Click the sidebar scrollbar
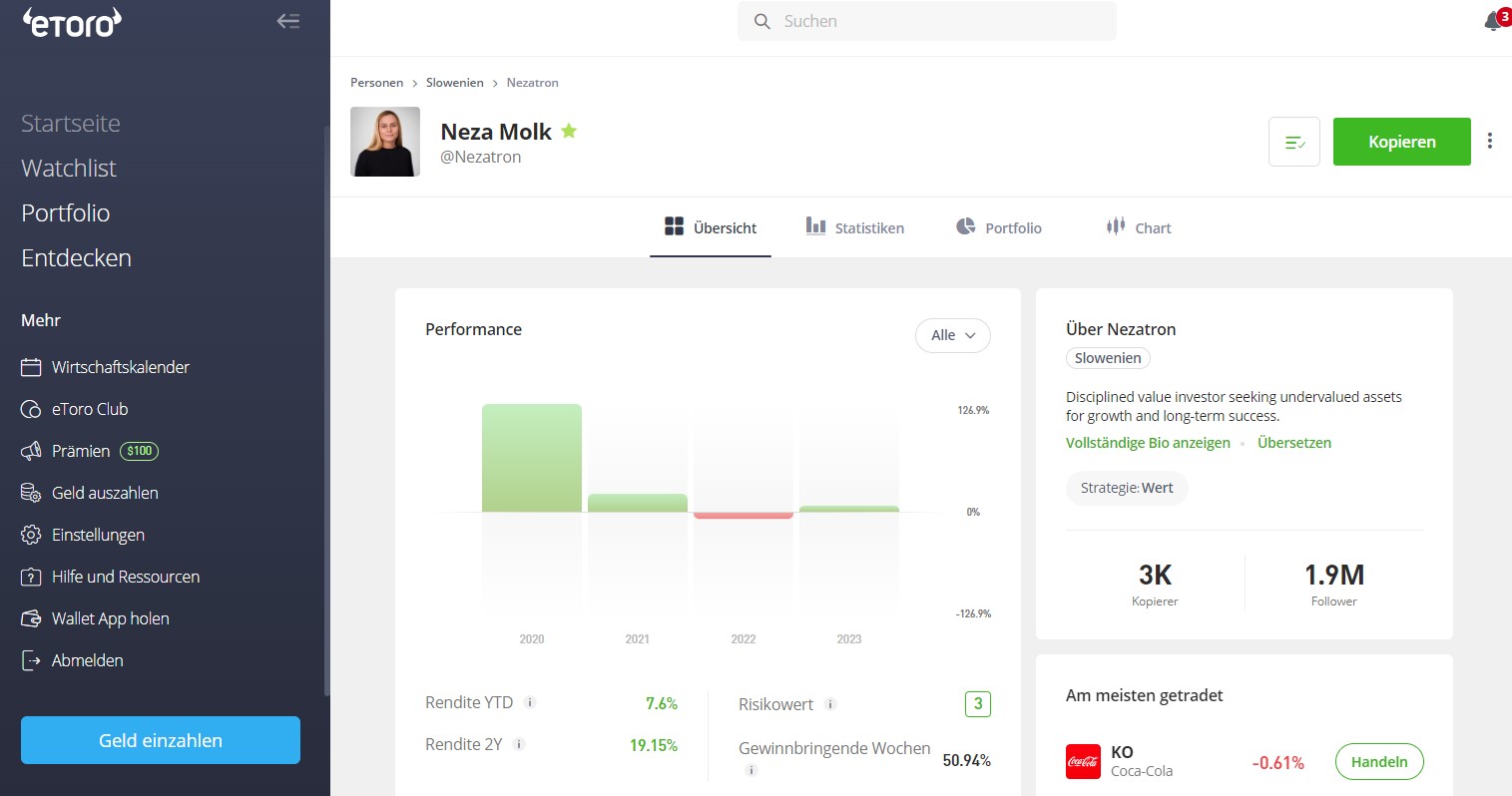Screen dimensions: 1512x796 (326, 409)
